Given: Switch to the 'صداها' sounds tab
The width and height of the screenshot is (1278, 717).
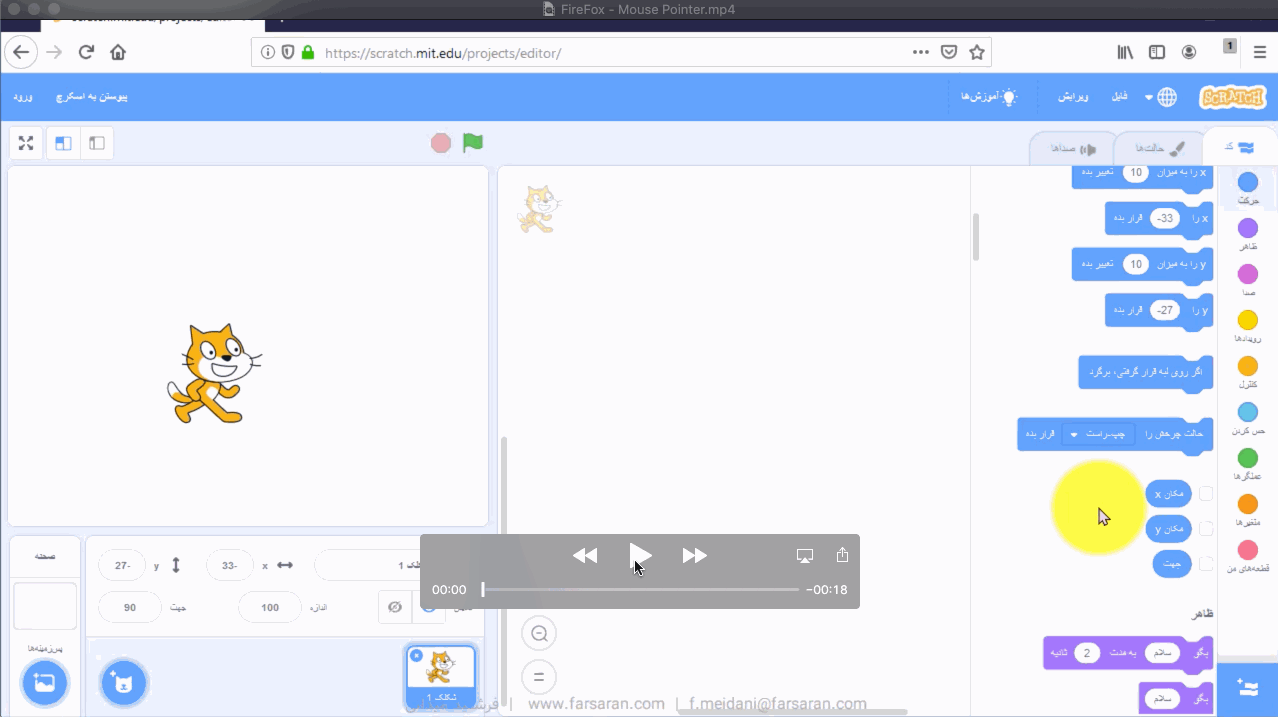Looking at the screenshot, I should (1074, 148).
